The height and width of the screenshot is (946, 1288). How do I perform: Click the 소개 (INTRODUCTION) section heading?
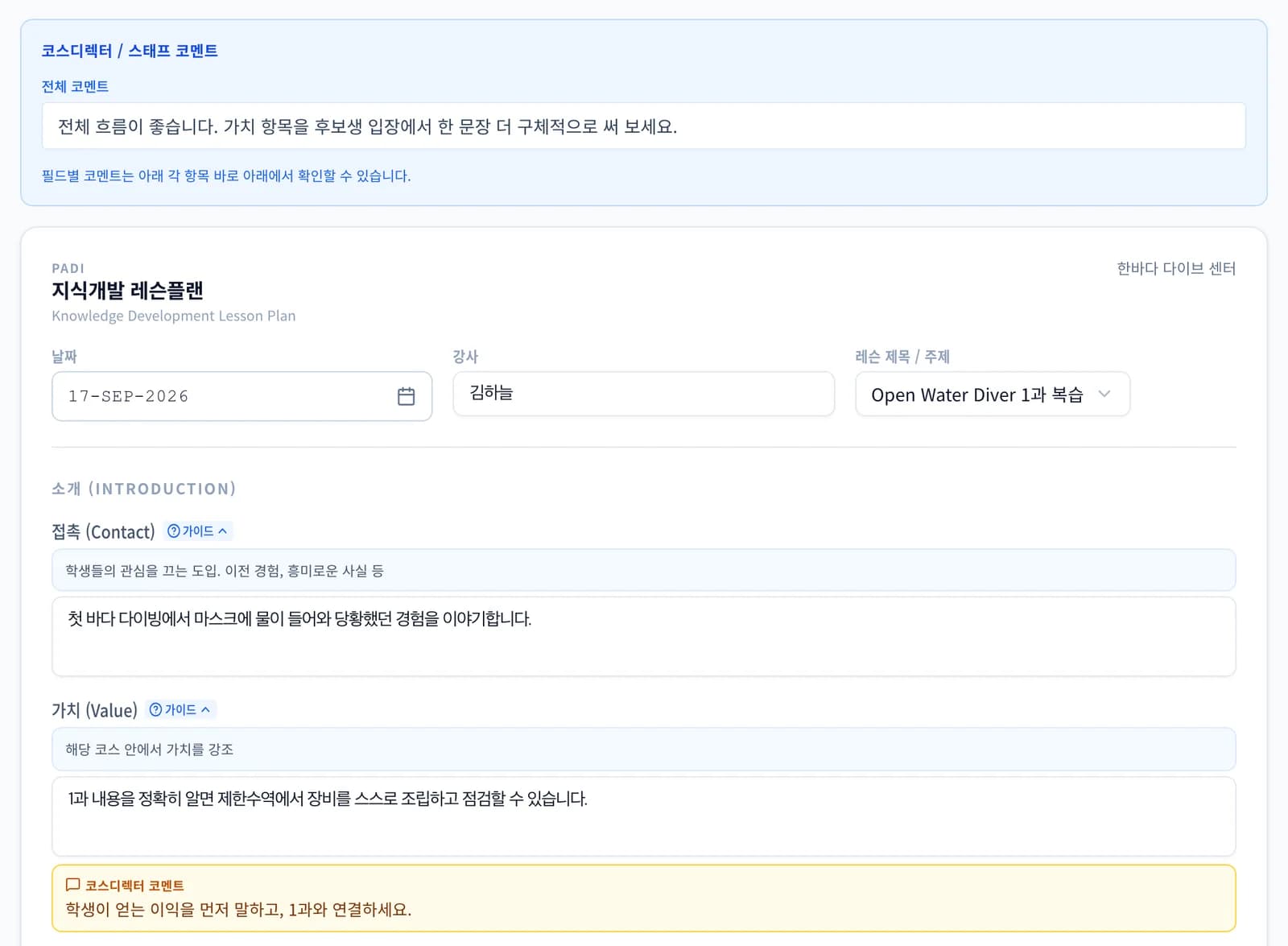coord(143,489)
